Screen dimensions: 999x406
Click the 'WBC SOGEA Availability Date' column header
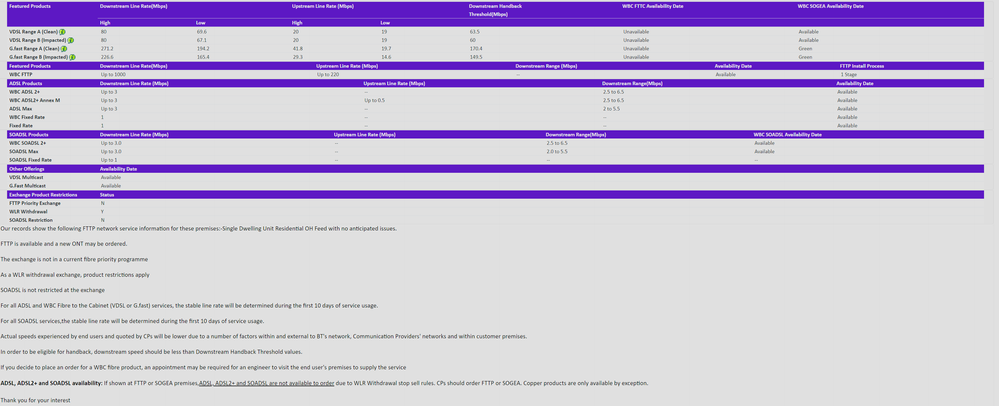click(830, 6)
